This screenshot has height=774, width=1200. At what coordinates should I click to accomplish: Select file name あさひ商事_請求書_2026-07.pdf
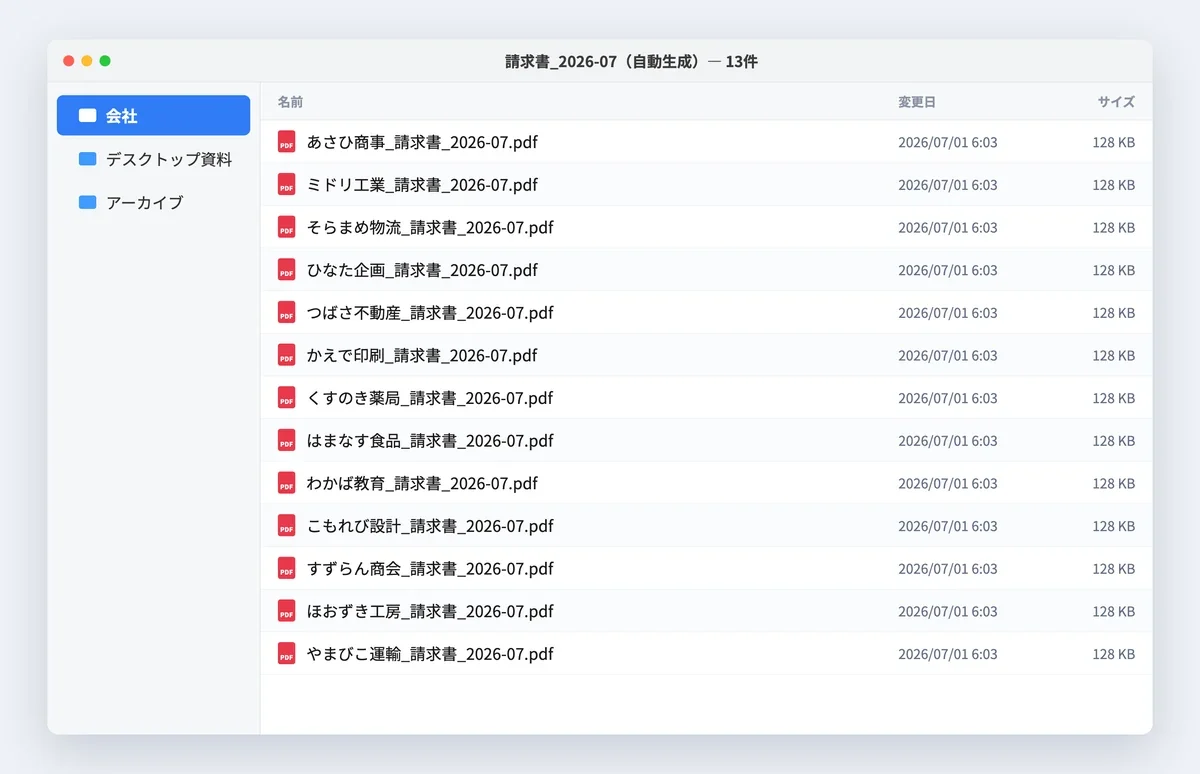tap(422, 142)
